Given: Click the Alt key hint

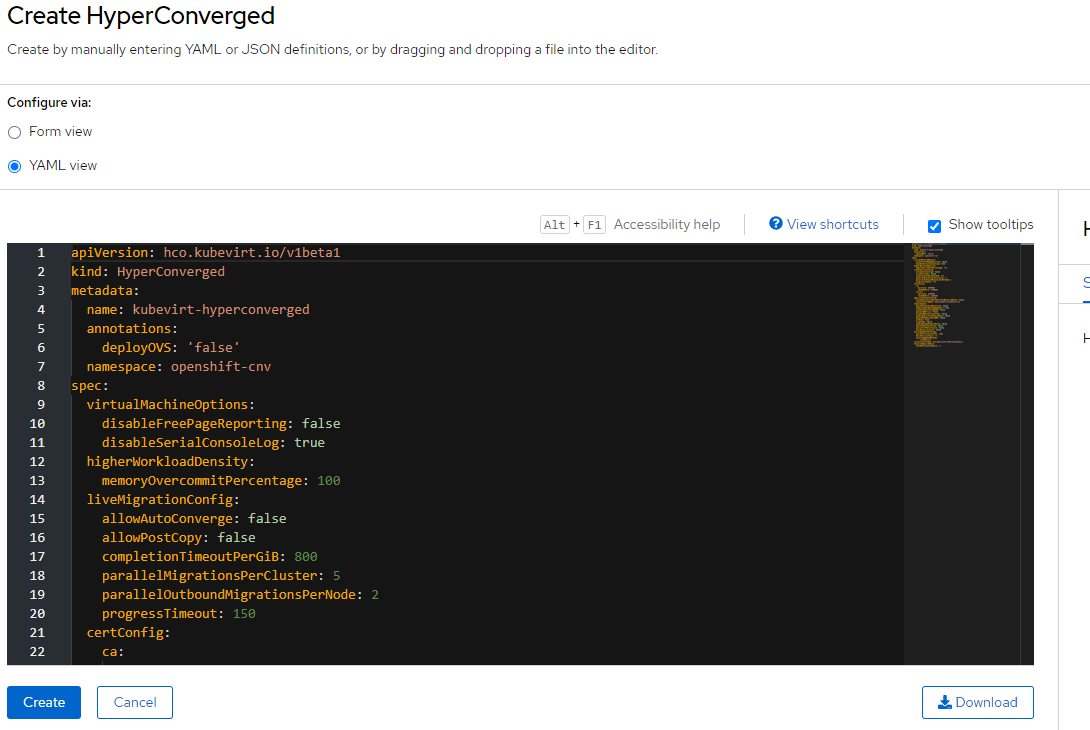Looking at the screenshot, I should [x=555, y=225].
